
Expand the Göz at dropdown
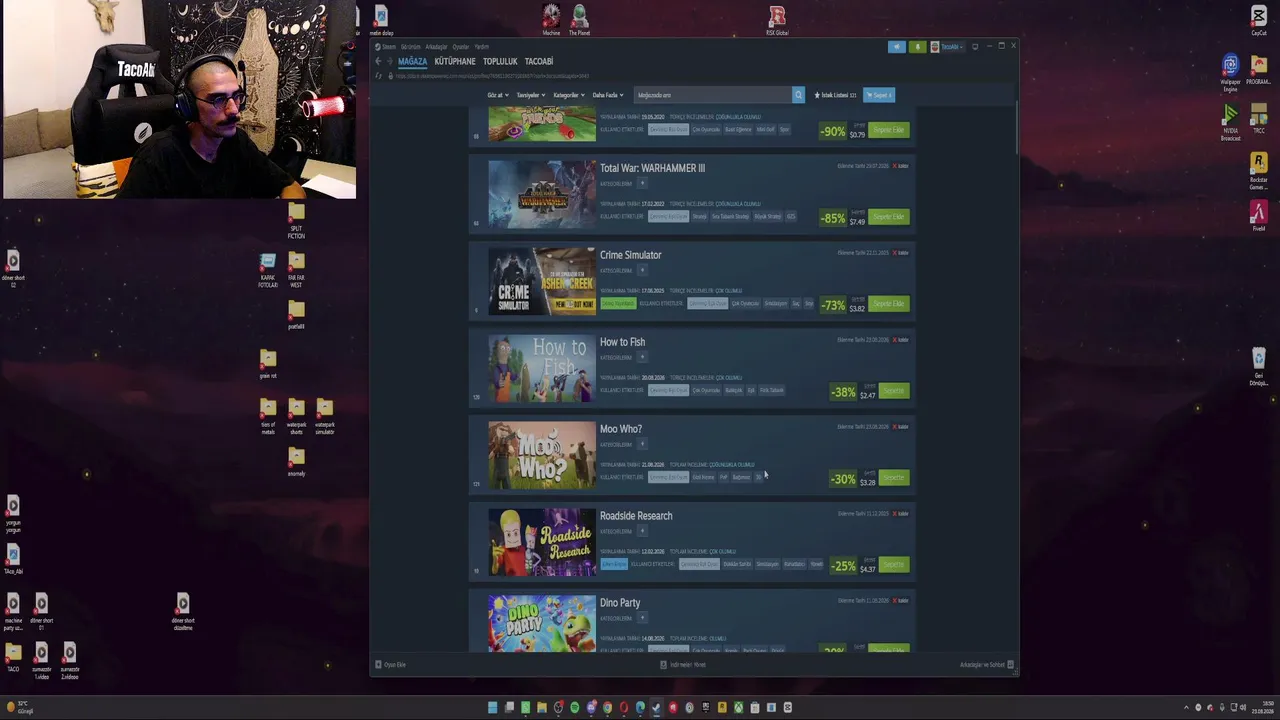[498, 95]
